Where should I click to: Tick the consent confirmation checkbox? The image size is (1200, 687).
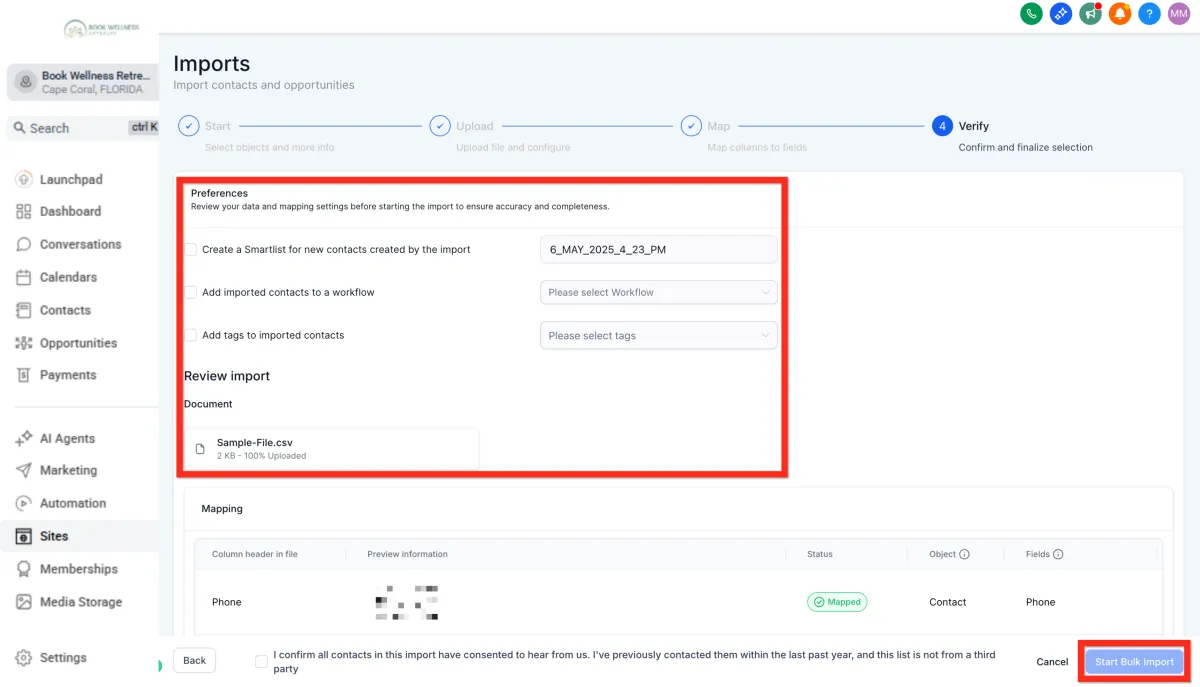tap(262, 661)
